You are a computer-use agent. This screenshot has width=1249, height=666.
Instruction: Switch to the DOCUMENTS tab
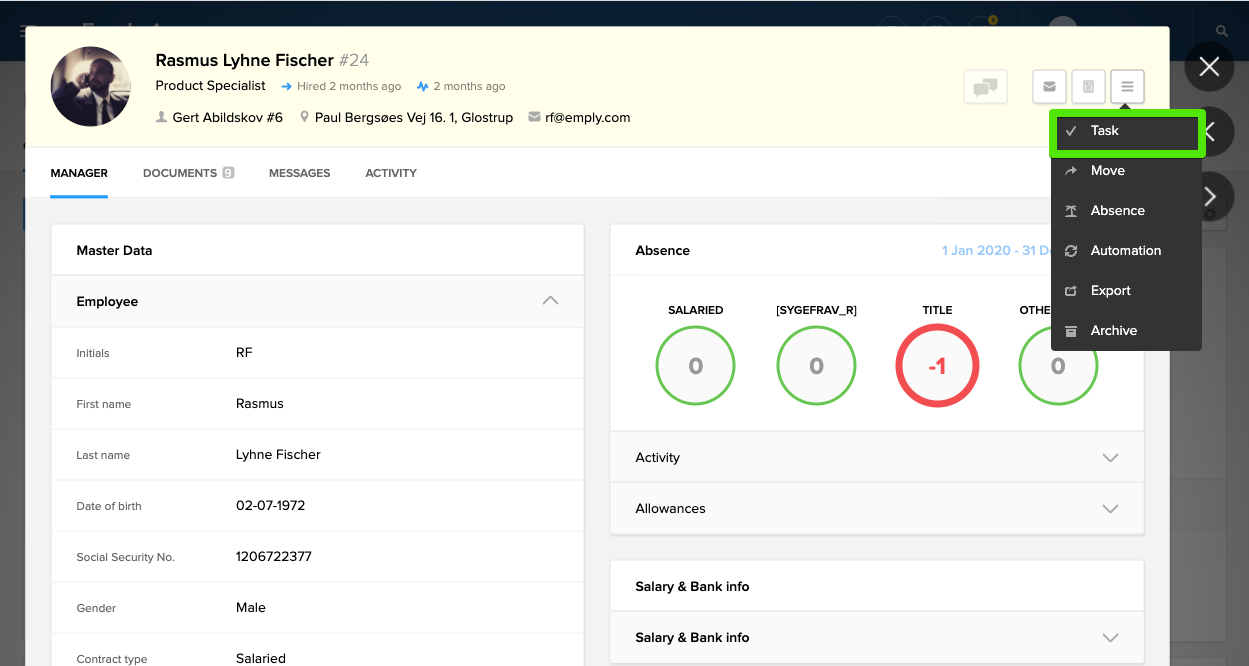coord(180,173)
